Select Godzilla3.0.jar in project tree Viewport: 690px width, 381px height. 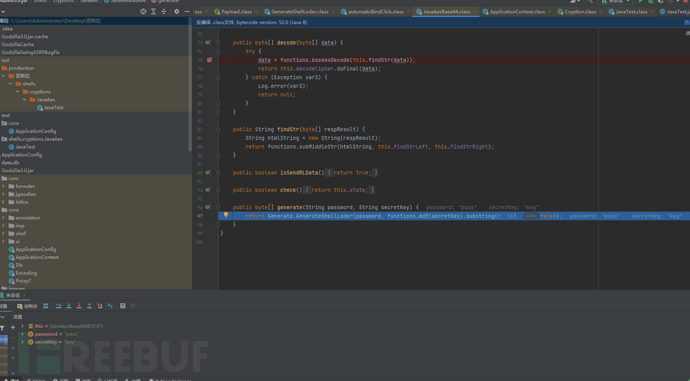(18, 171)
